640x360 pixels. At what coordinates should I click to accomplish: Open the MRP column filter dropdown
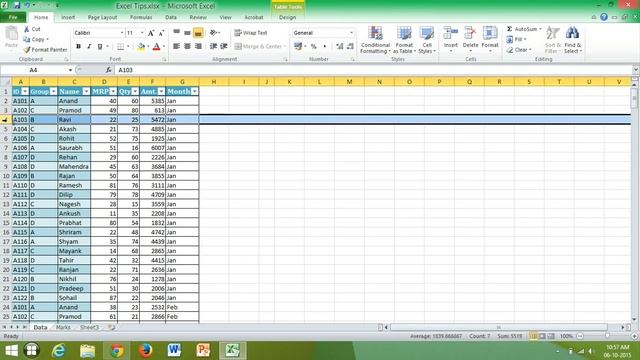tap(113, 91)
